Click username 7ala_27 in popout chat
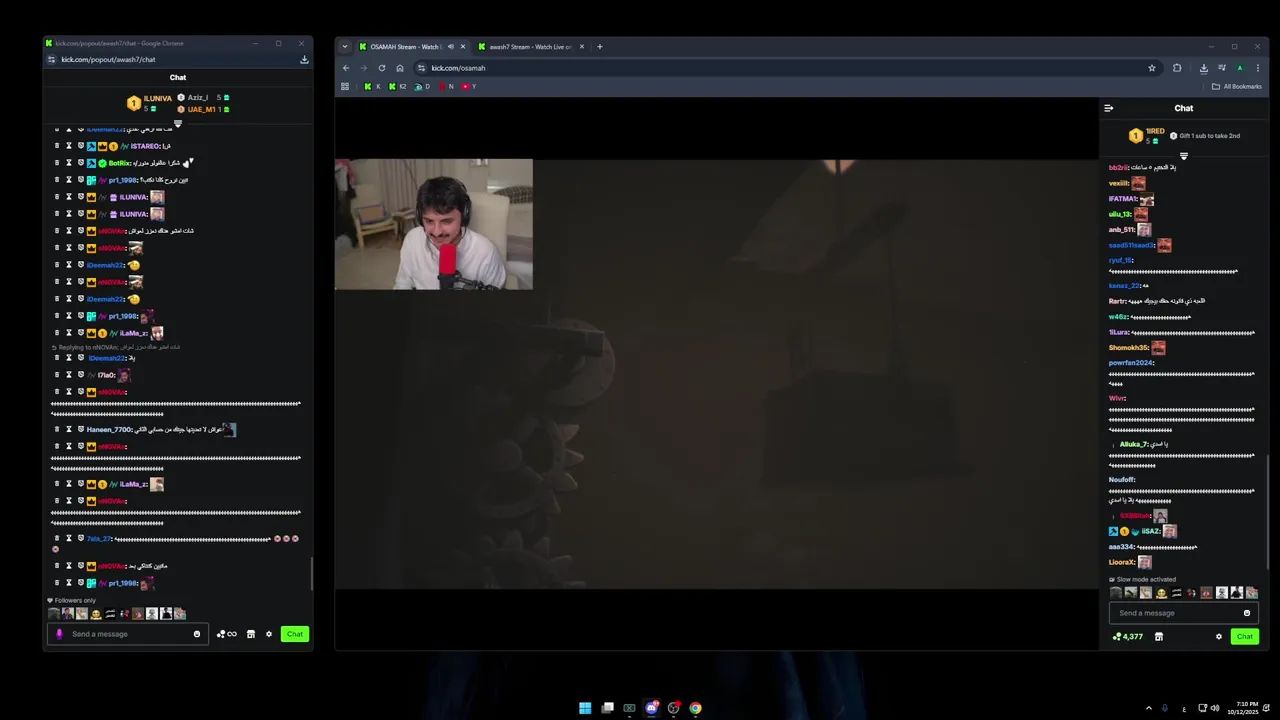 click(99, 539)
